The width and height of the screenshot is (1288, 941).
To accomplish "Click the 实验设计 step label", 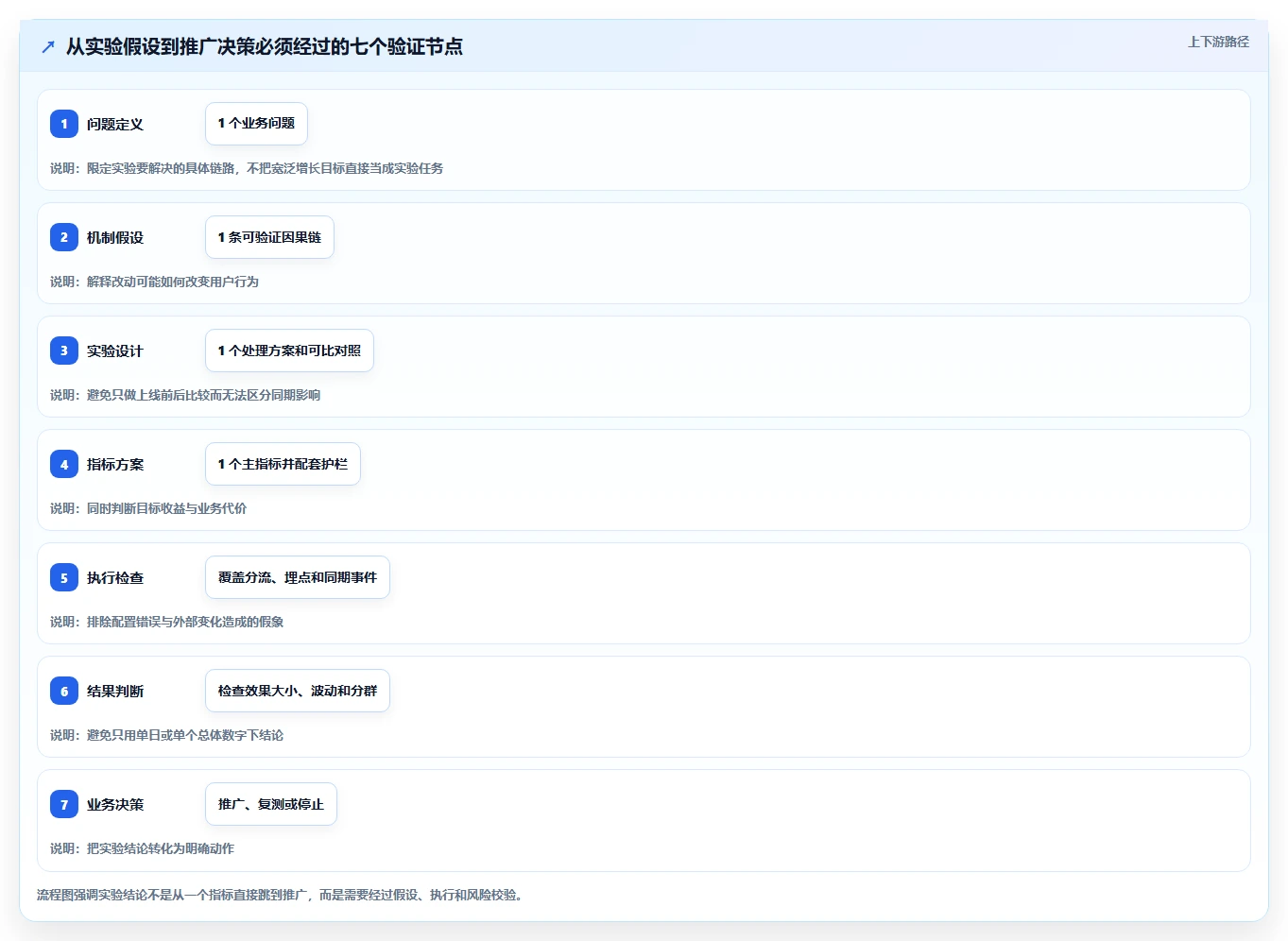I will point(115,351).
